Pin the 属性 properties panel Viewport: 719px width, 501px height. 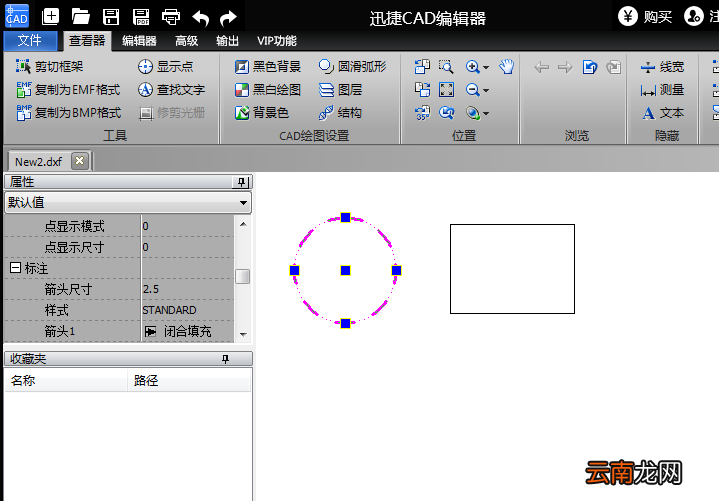tap(241, 182)
